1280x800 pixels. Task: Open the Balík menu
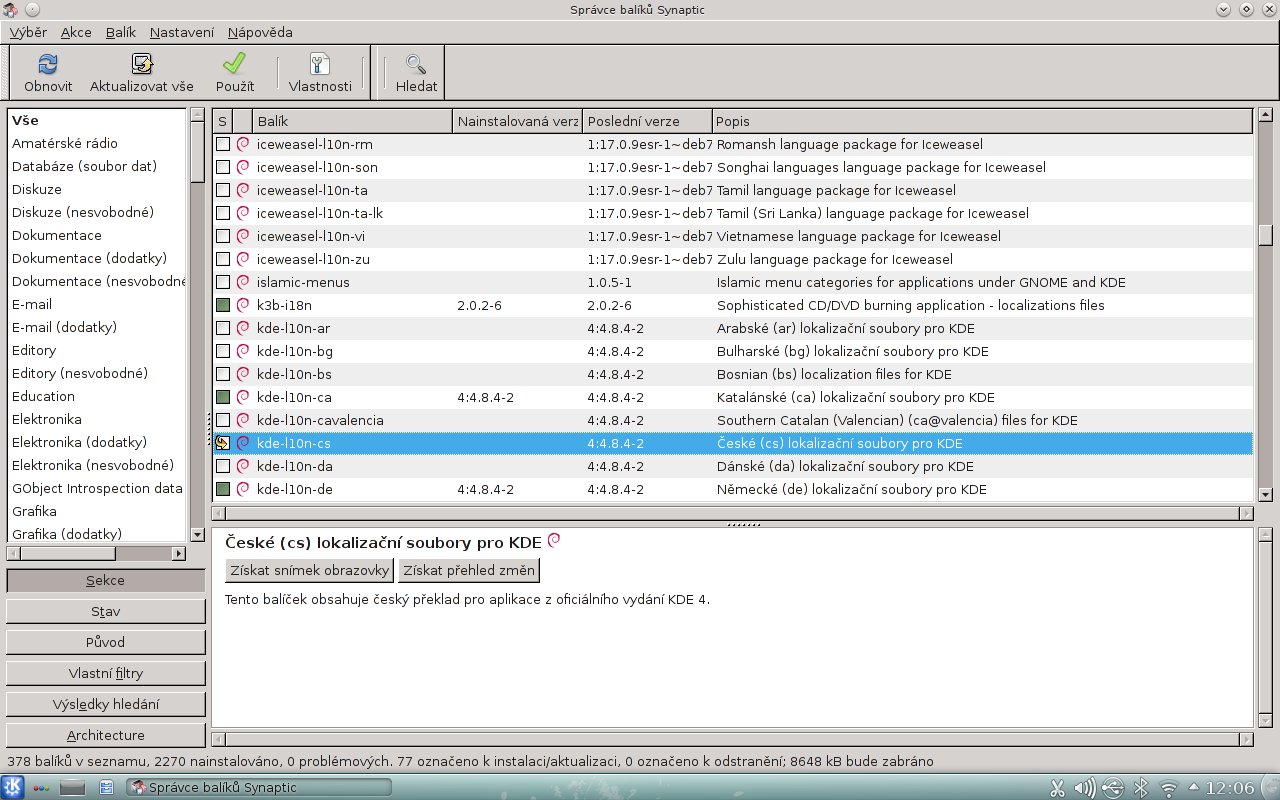tap(121, 32)
